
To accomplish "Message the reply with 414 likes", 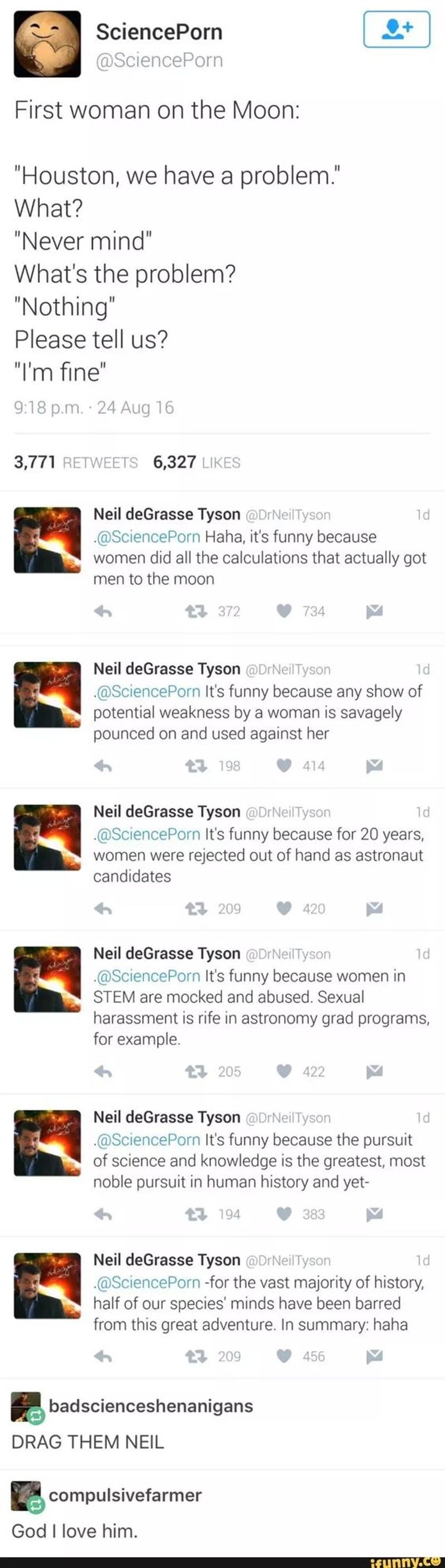I will [x=374, y=765].
